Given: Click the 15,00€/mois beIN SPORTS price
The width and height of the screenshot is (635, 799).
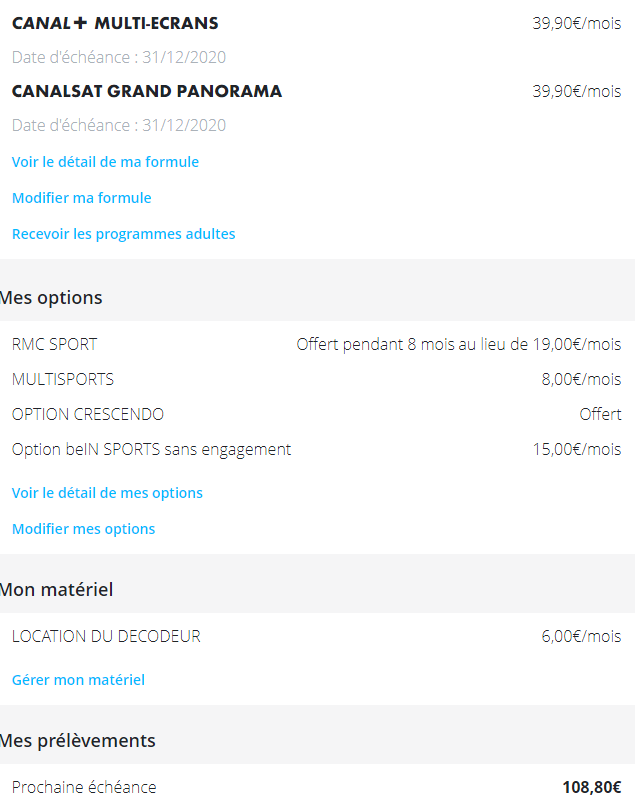Looking at the screenshot, I should 576,449.
